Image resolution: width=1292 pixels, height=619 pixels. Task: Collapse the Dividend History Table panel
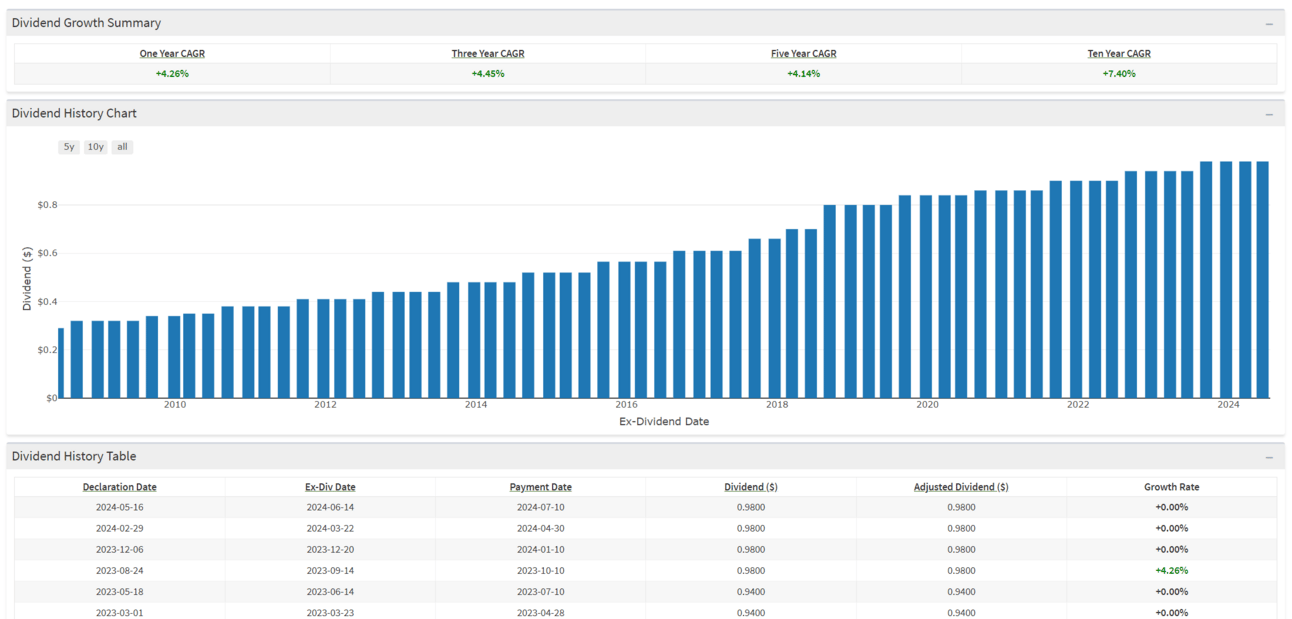(1269, 458)
